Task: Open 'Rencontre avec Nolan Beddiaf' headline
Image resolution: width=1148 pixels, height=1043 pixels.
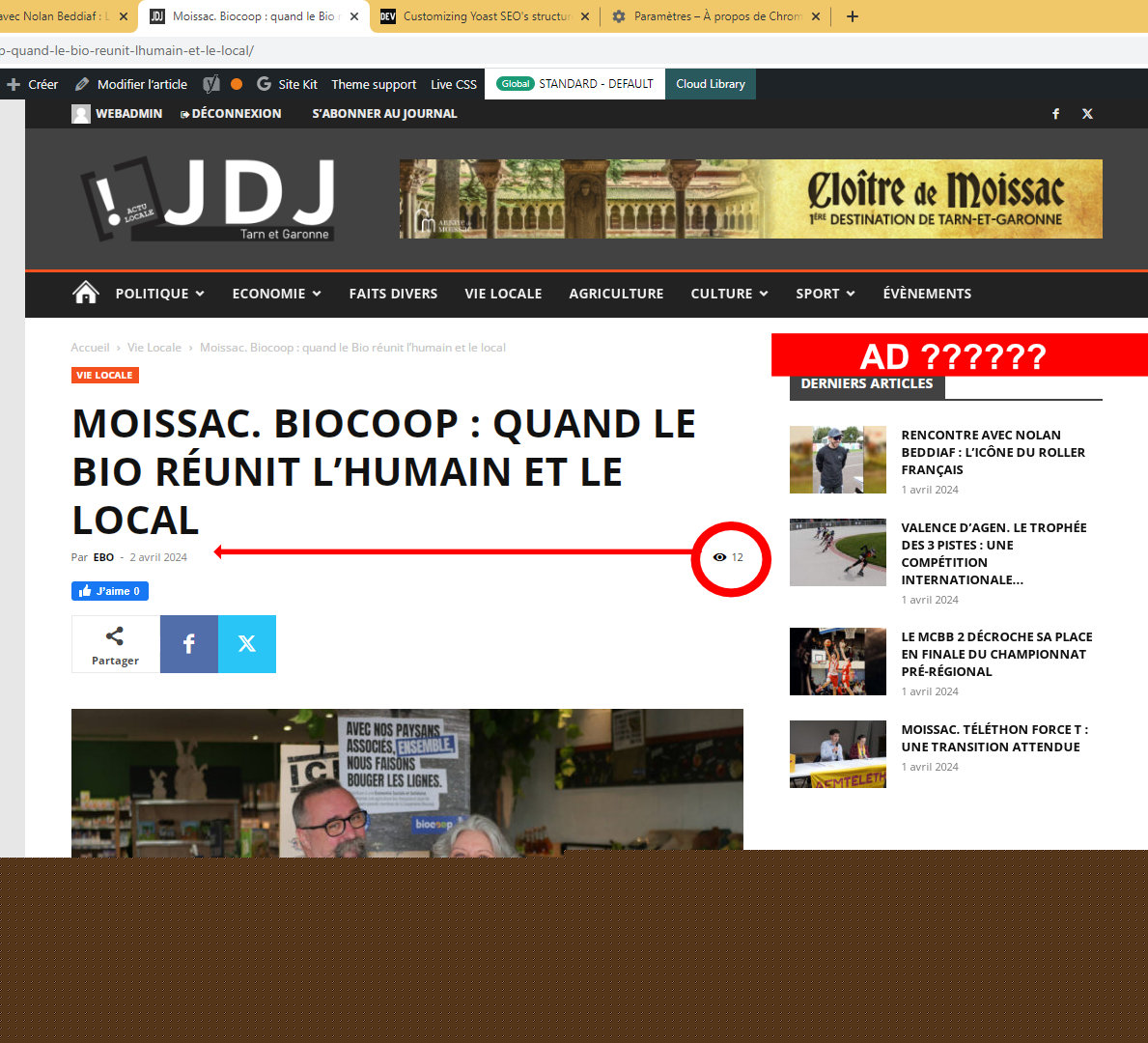Action: pyautogui.click(x=993, y=452)
